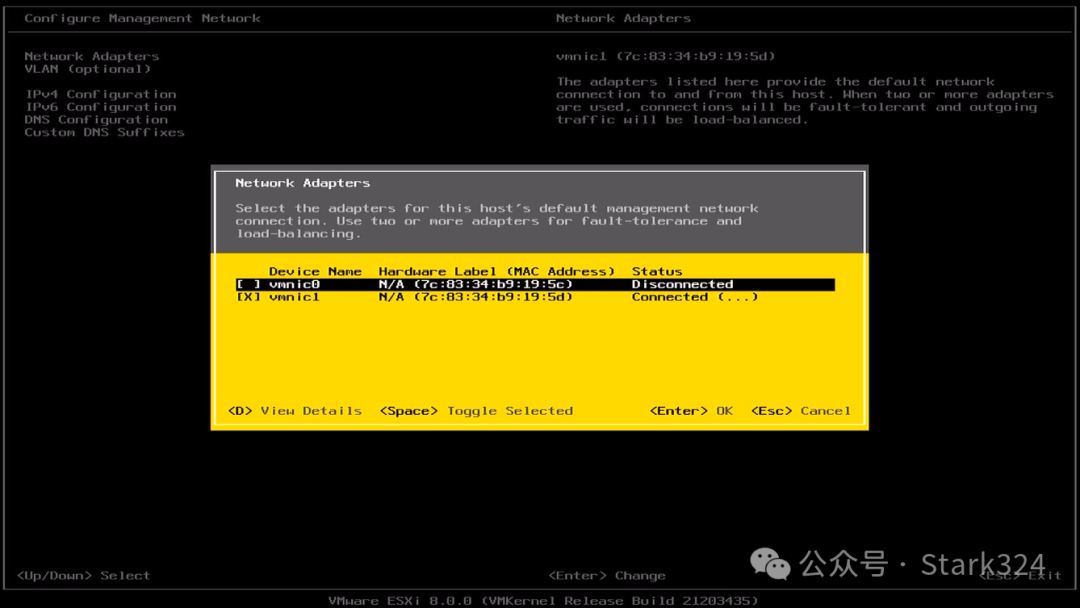This screenshot has width=1080, height=608.
Task: Toggle the vmnic1 adapter checkbox
Action: coord(249,297)
